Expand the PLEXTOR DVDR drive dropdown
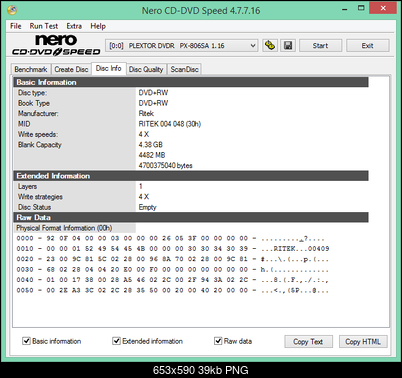The width and height of the screenshot is (402, 378). click(182, 46)
